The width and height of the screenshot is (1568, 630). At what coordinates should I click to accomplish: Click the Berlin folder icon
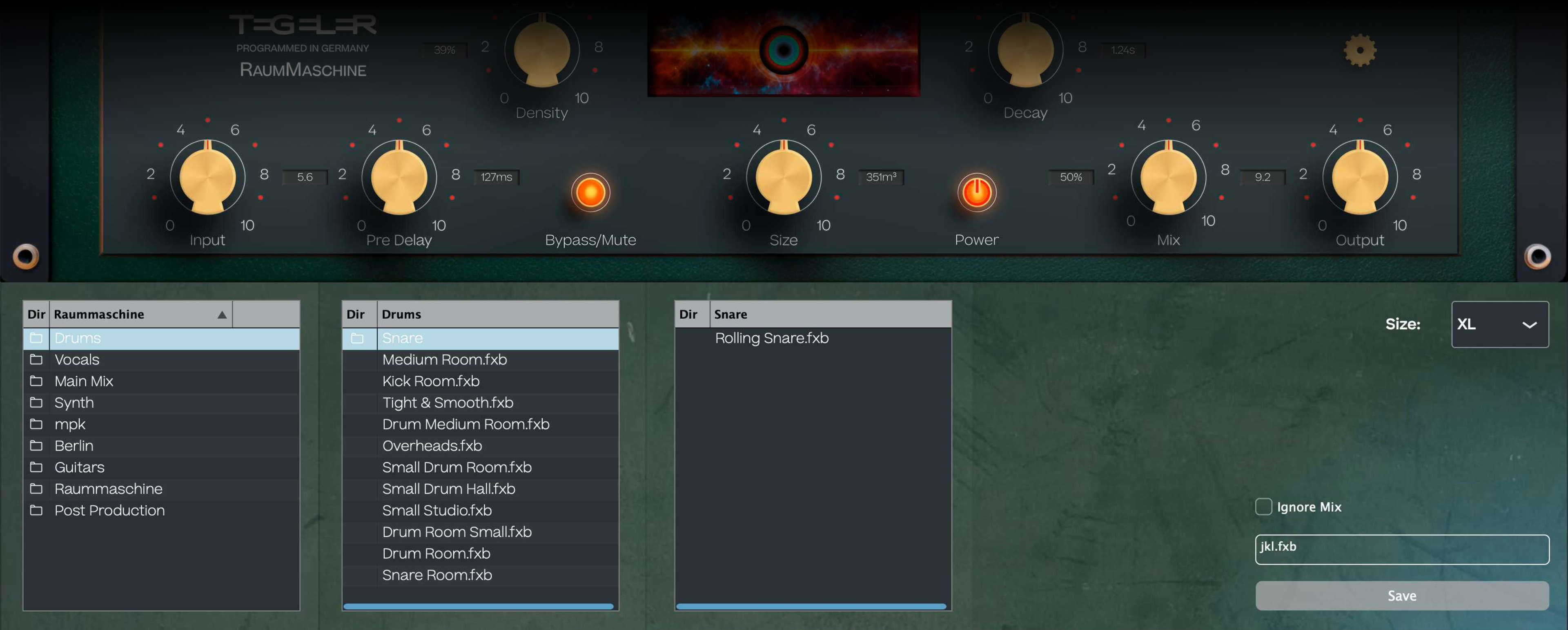(x=36, y=446)
